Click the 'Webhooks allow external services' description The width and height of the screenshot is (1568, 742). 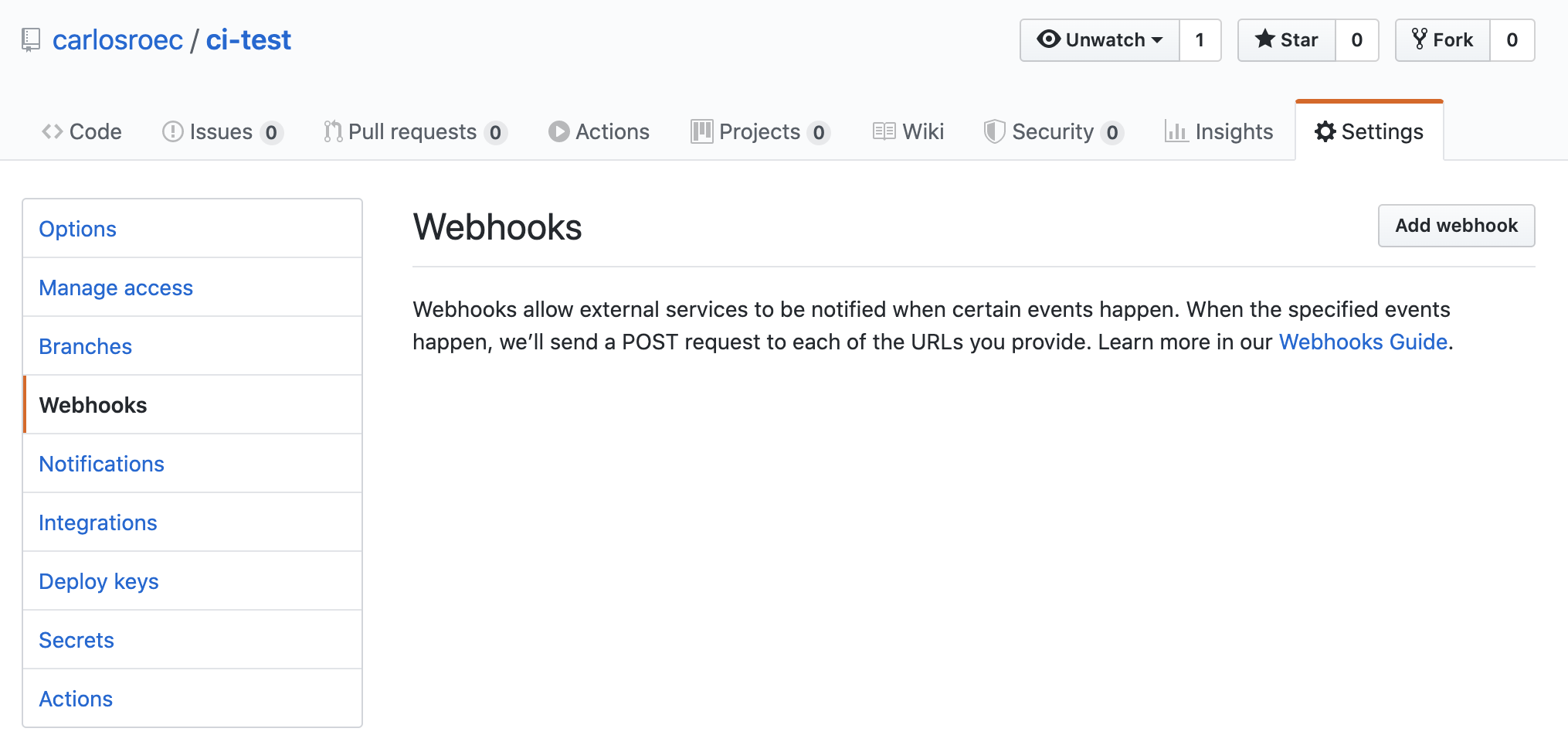[933, 325]
